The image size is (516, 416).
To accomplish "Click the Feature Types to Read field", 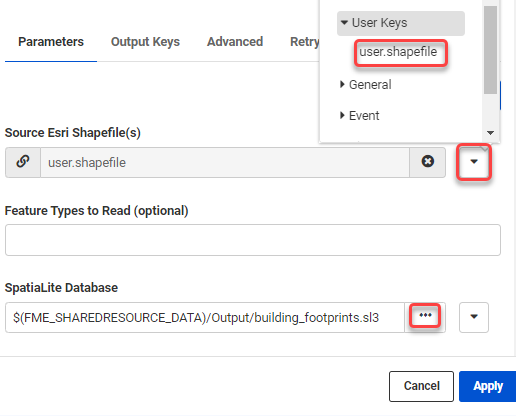I will click(x=253, y=240).
